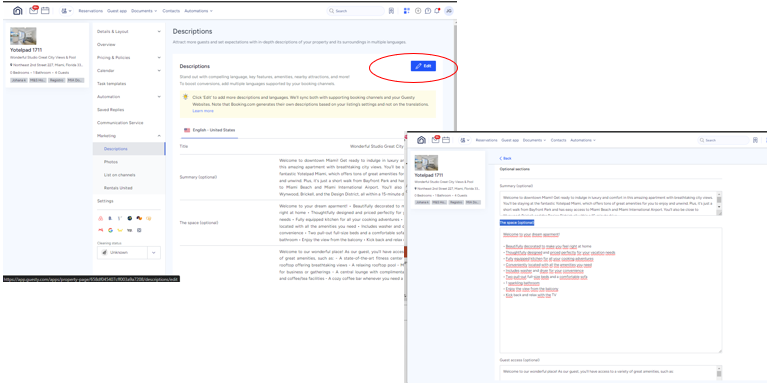Open the JG user avatar

[x=449, y=11]
